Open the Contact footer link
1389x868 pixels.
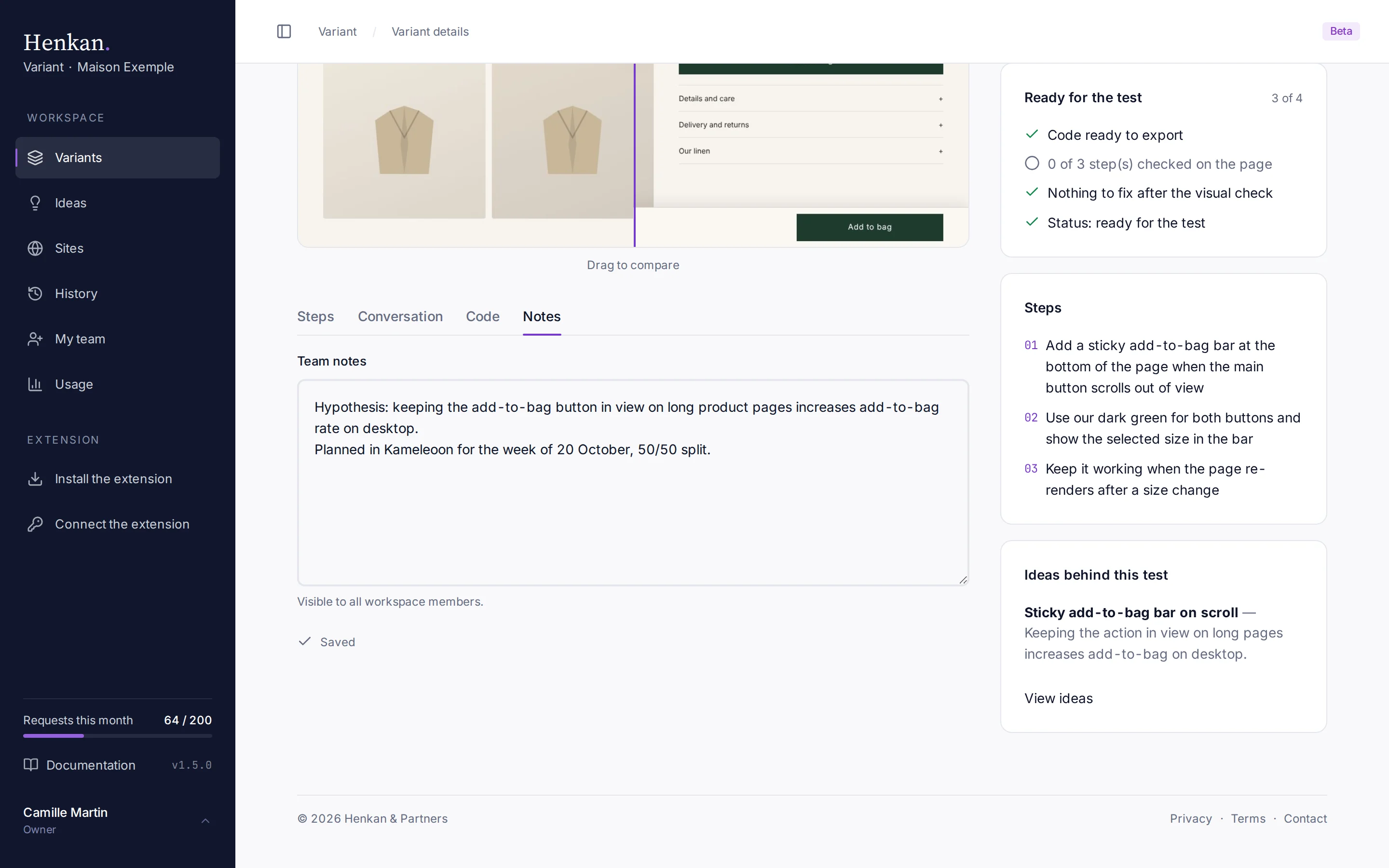(1305, 819)
